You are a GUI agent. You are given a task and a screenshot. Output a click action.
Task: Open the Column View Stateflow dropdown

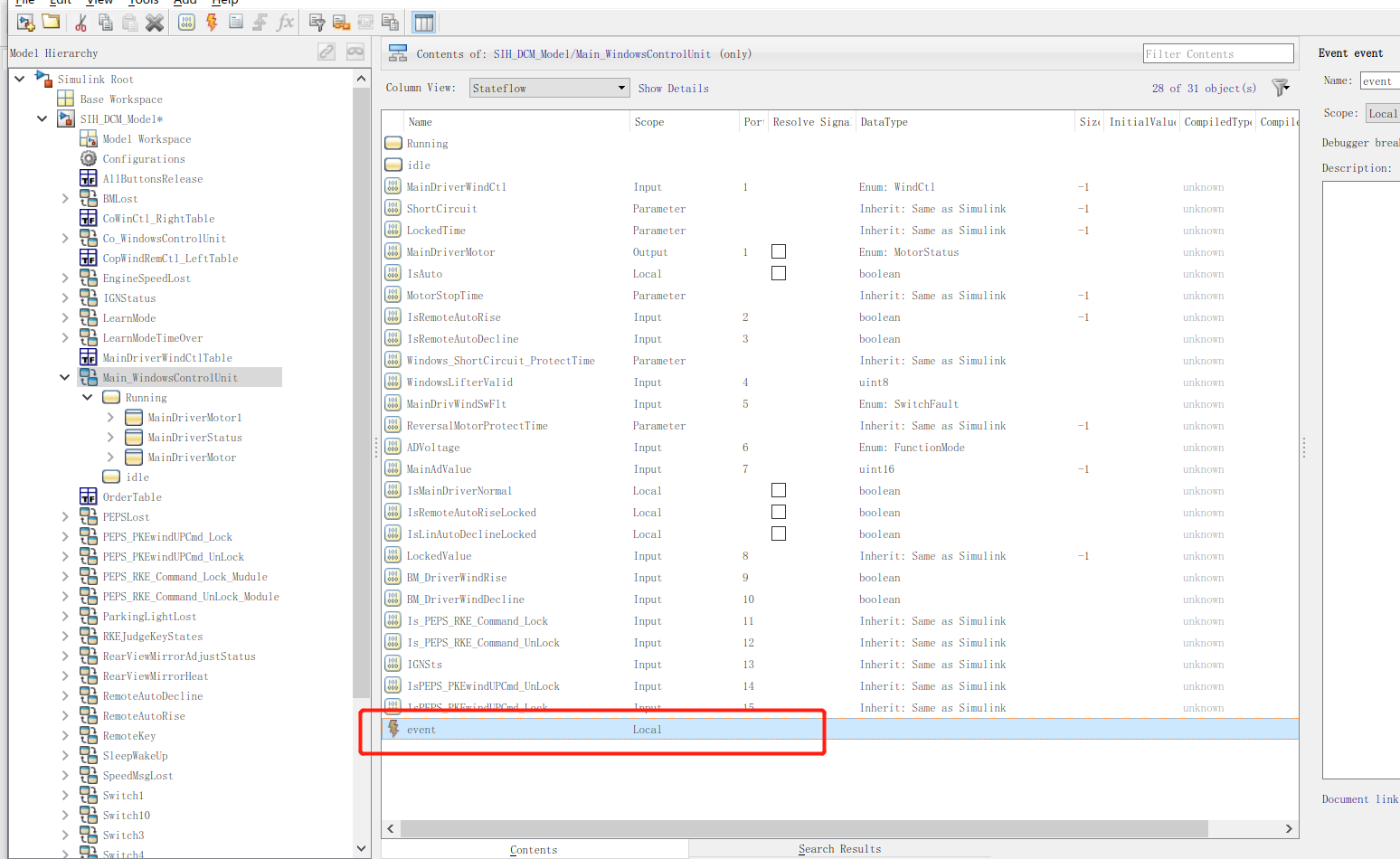pos(550,88)
